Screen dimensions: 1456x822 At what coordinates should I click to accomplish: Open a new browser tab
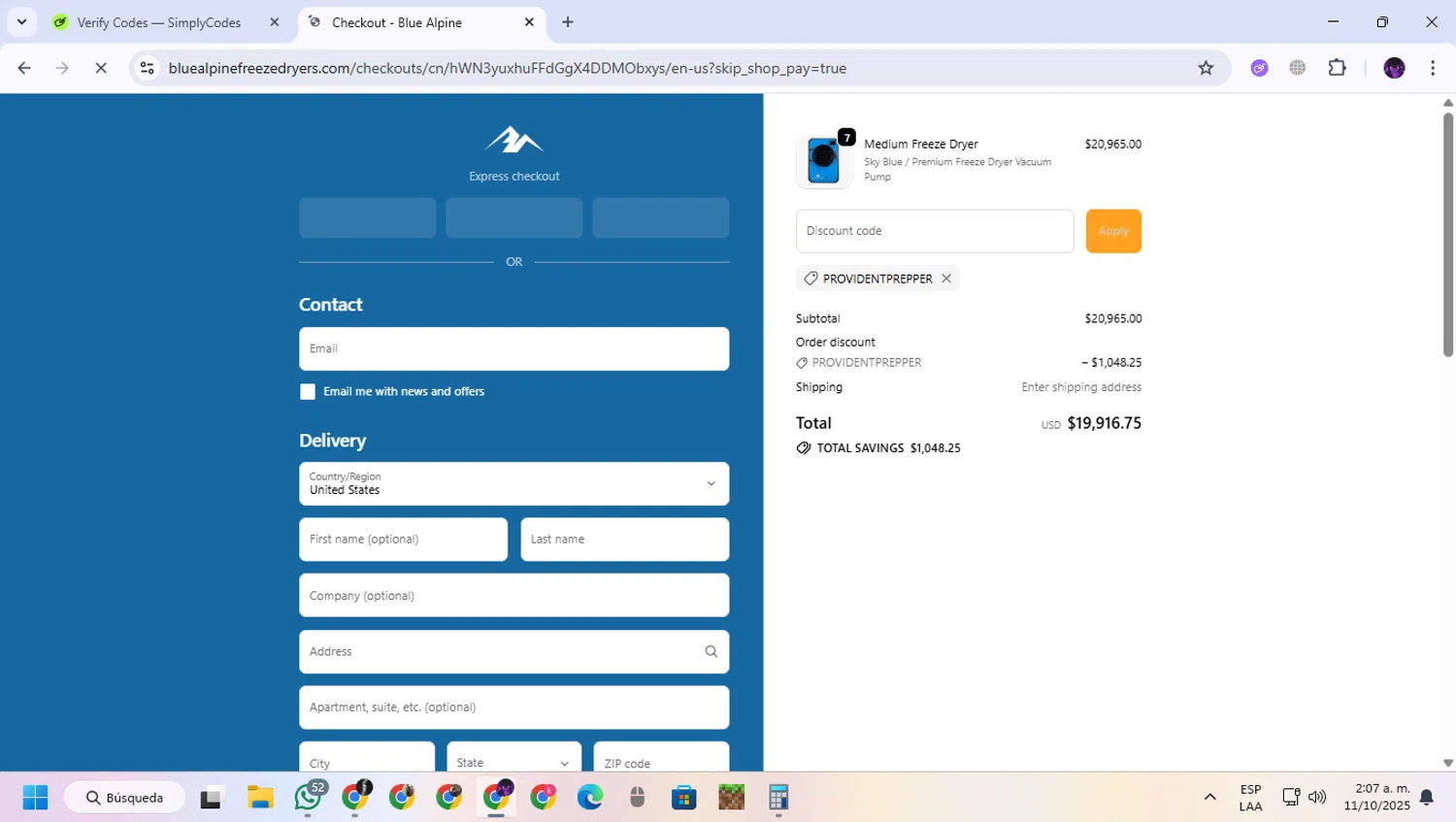pyautogui.click(x=568, y=22)
